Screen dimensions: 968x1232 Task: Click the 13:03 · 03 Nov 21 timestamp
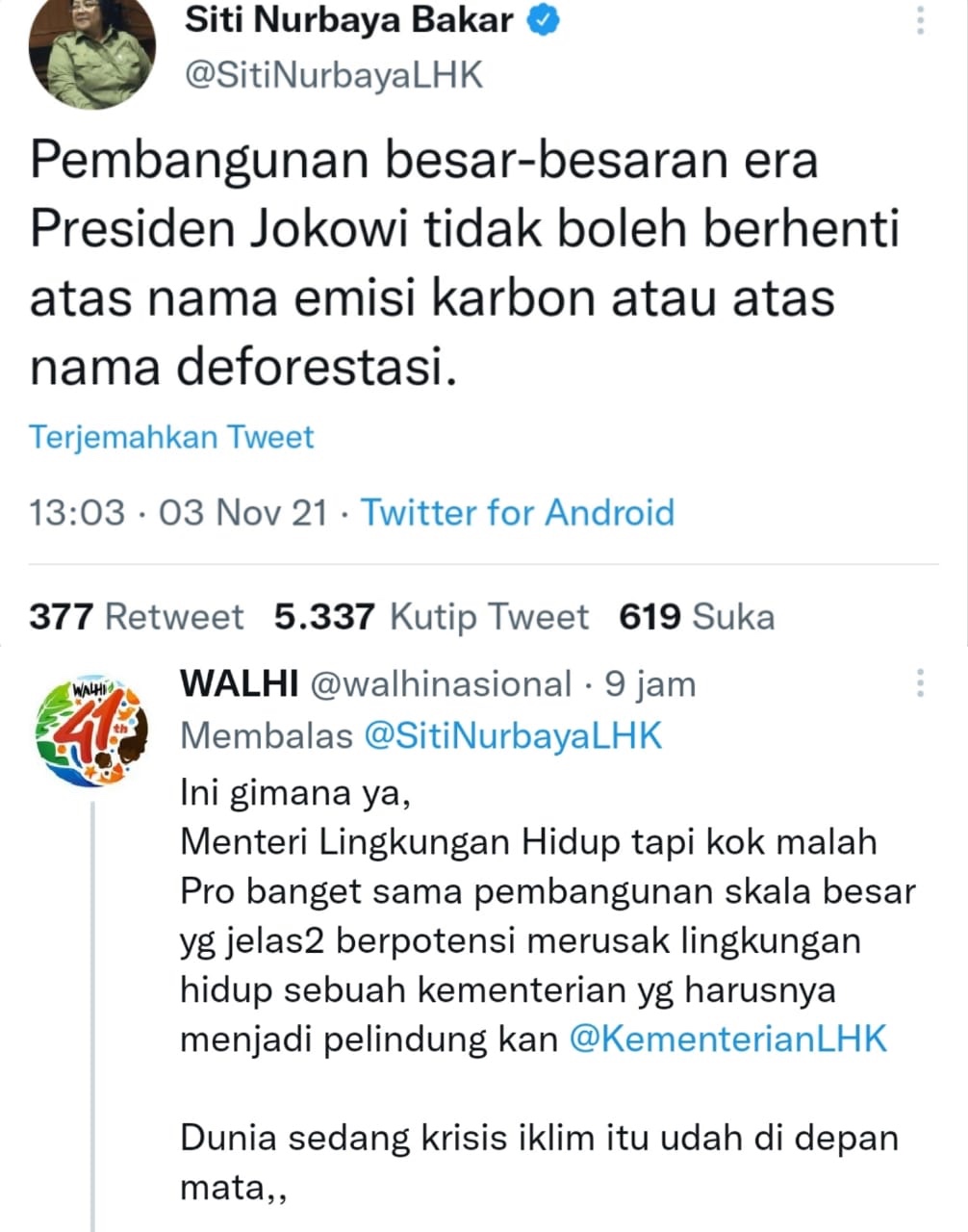pyautogui.click(x=178, y=511)
